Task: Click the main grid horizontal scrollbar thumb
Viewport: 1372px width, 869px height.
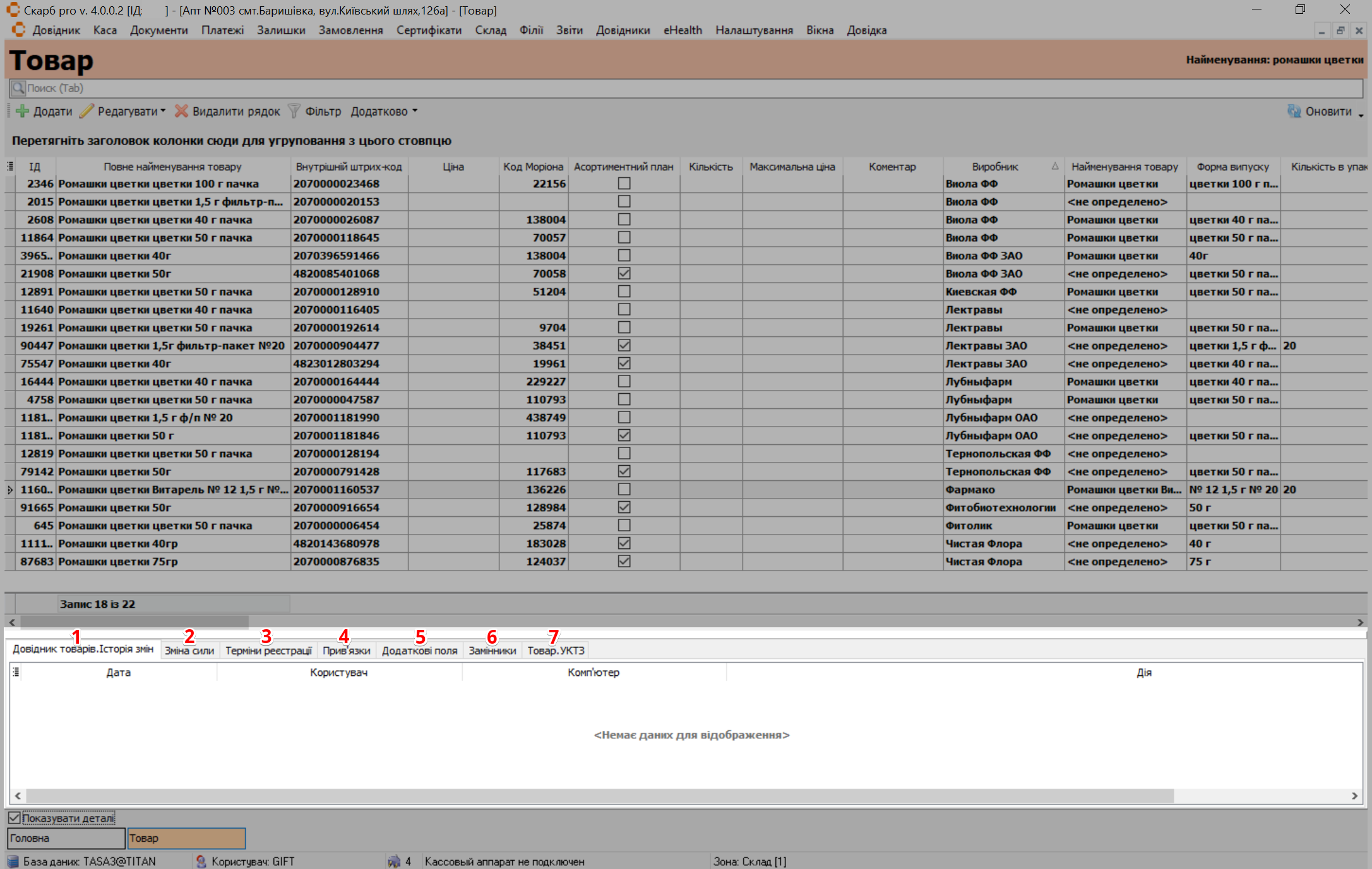Action: pyautogui.click(x=134, y=622)
